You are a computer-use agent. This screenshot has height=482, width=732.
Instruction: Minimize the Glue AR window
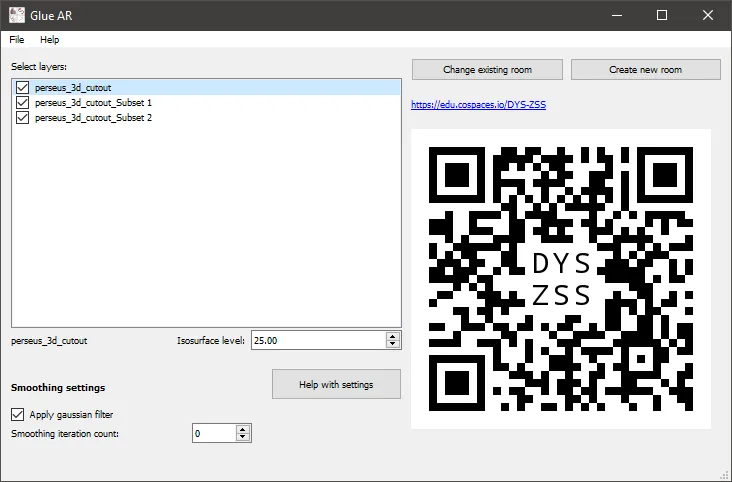coord(617,15)
